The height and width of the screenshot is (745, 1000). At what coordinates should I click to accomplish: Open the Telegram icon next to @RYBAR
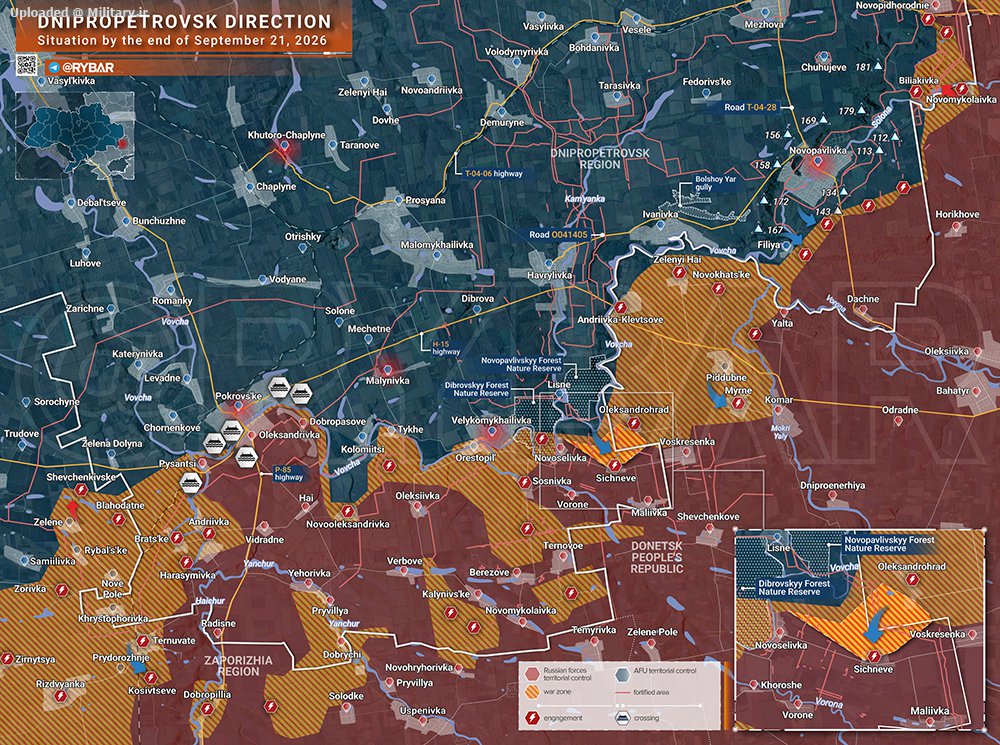point(54,67)
